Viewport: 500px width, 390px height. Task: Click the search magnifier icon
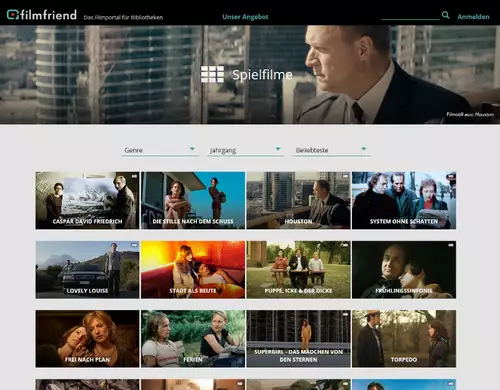(x=445, y=15)
